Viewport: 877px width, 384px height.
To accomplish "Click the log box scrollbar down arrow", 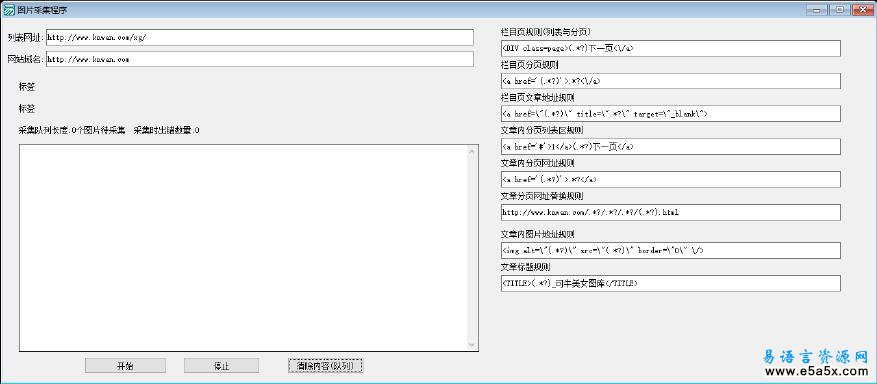I will pos(472,345).
